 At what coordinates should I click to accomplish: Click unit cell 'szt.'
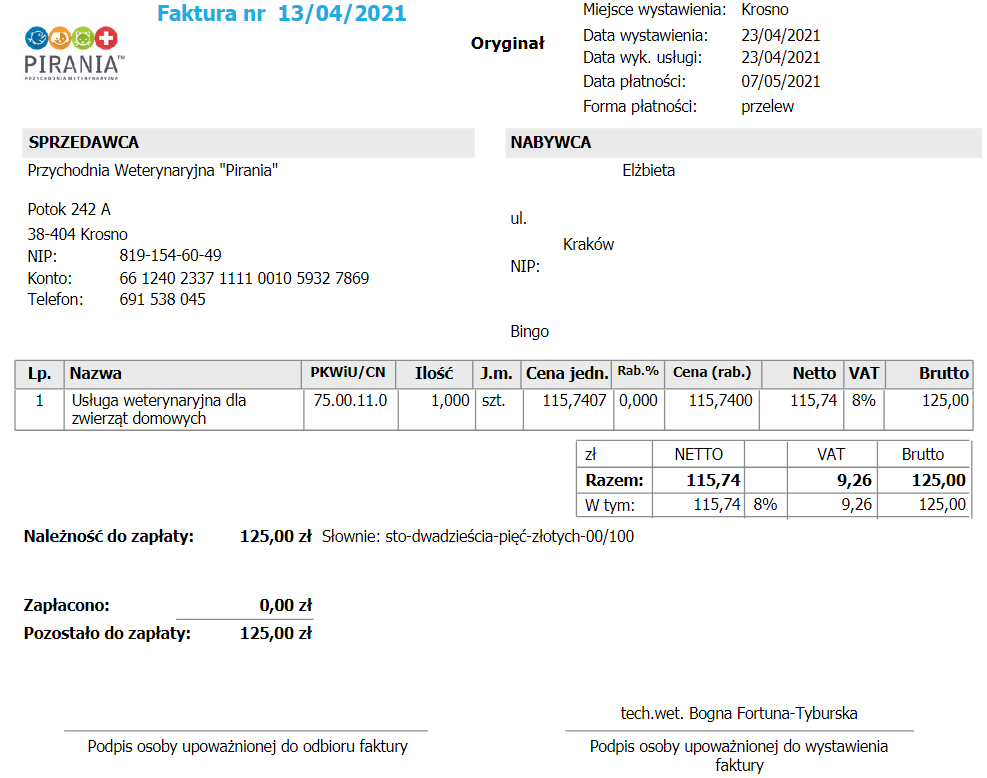(494, 400)
